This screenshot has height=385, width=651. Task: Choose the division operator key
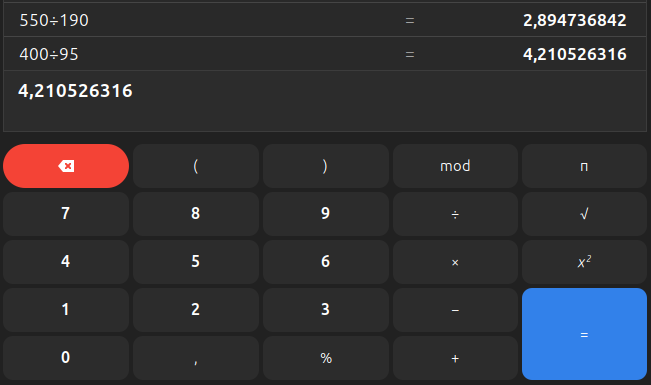(x=455, y=214)
